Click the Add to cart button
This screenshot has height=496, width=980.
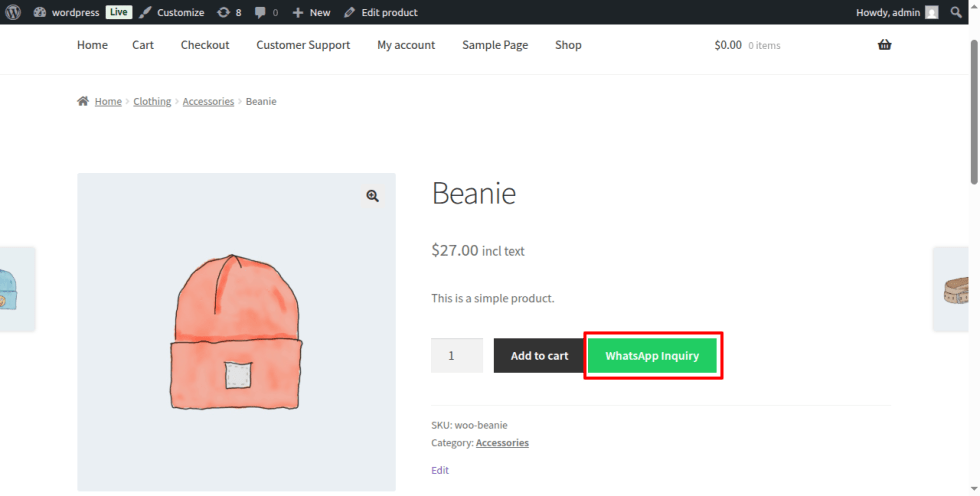pos(539,355)
